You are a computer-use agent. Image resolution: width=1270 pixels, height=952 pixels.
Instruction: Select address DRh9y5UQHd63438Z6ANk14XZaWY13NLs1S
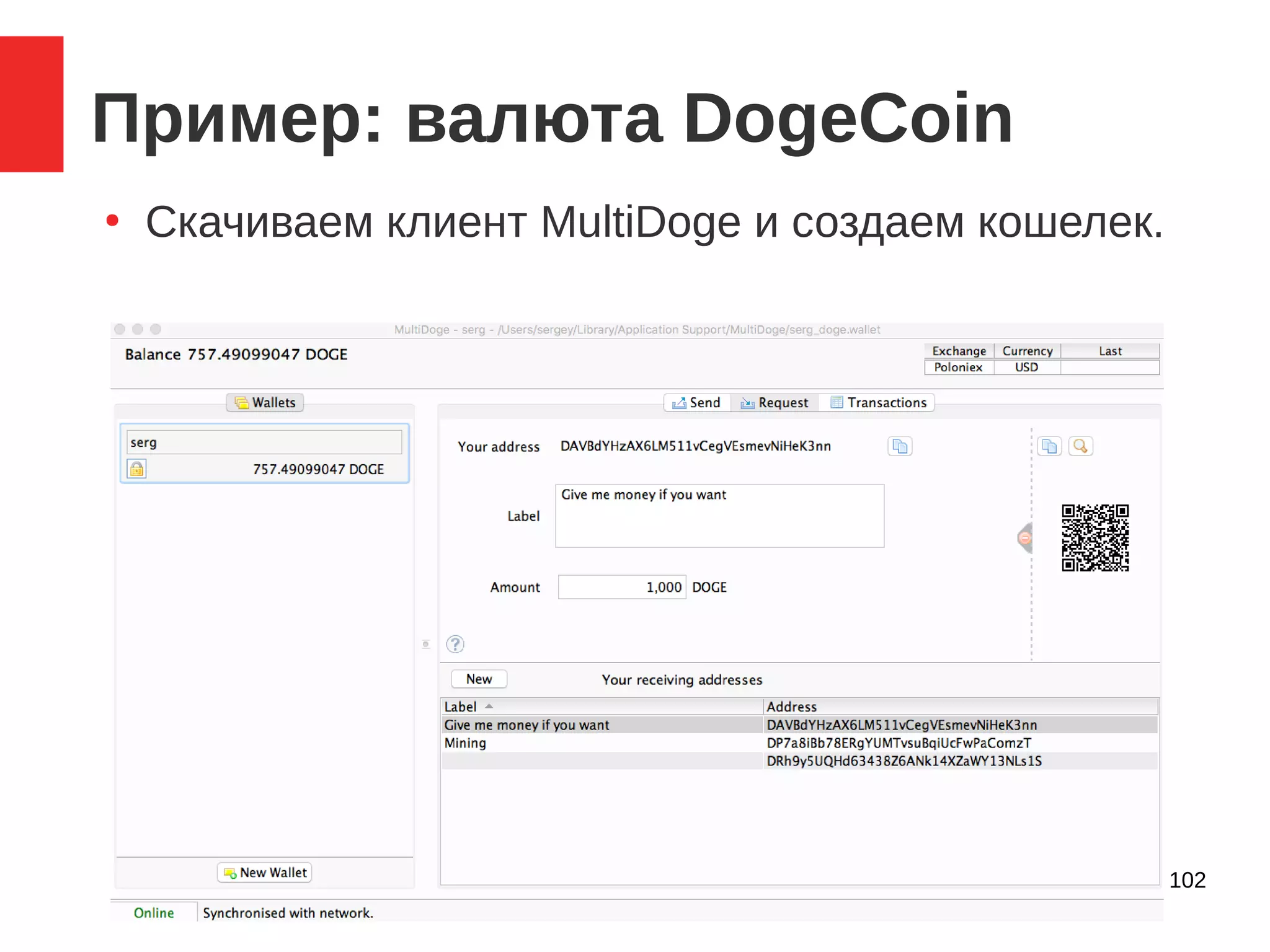click(x=904, y=761)
